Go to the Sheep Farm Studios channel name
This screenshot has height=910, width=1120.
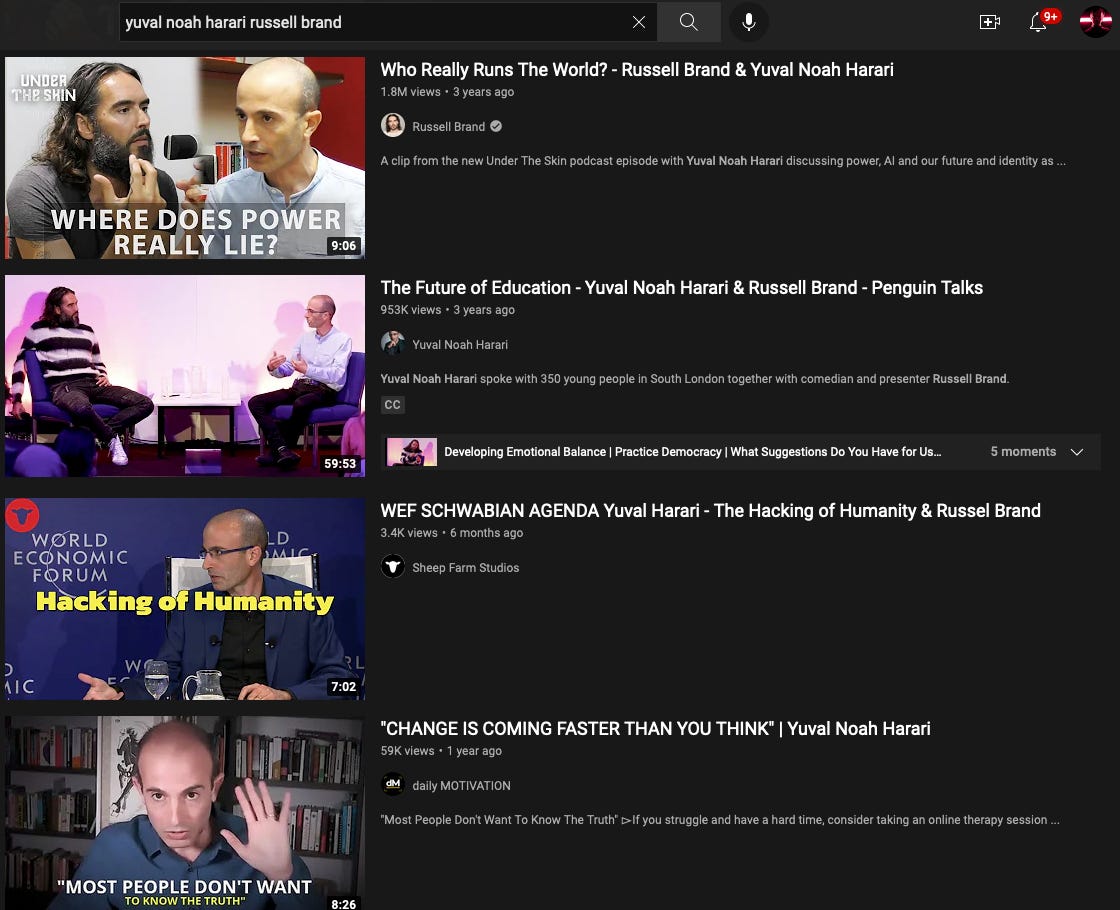coord(466,568)
